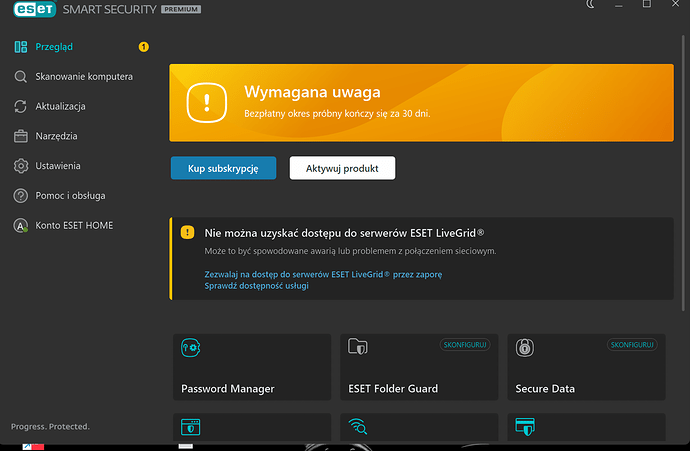The width and height of the screenshot is (690, 451).
Task: Click the exclamation icon in orange banner
Action: coord(207,103)
